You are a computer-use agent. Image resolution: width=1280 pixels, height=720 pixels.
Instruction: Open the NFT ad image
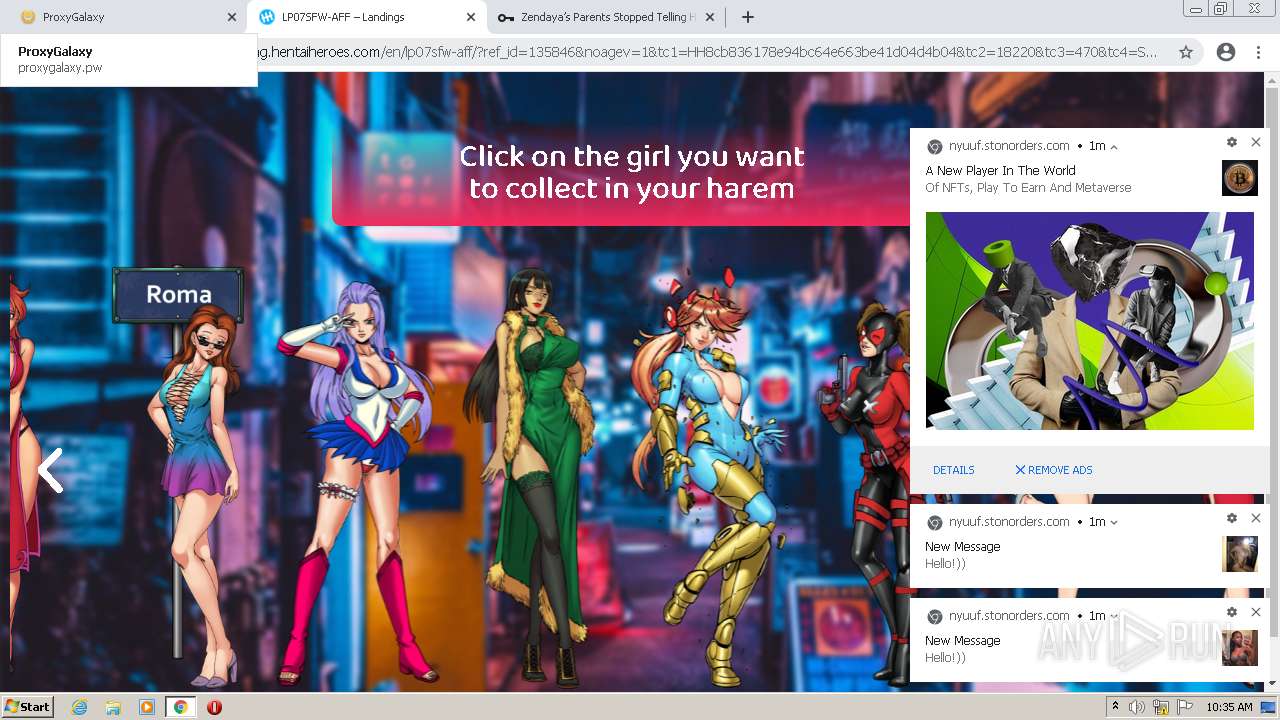click(1089, 321)
